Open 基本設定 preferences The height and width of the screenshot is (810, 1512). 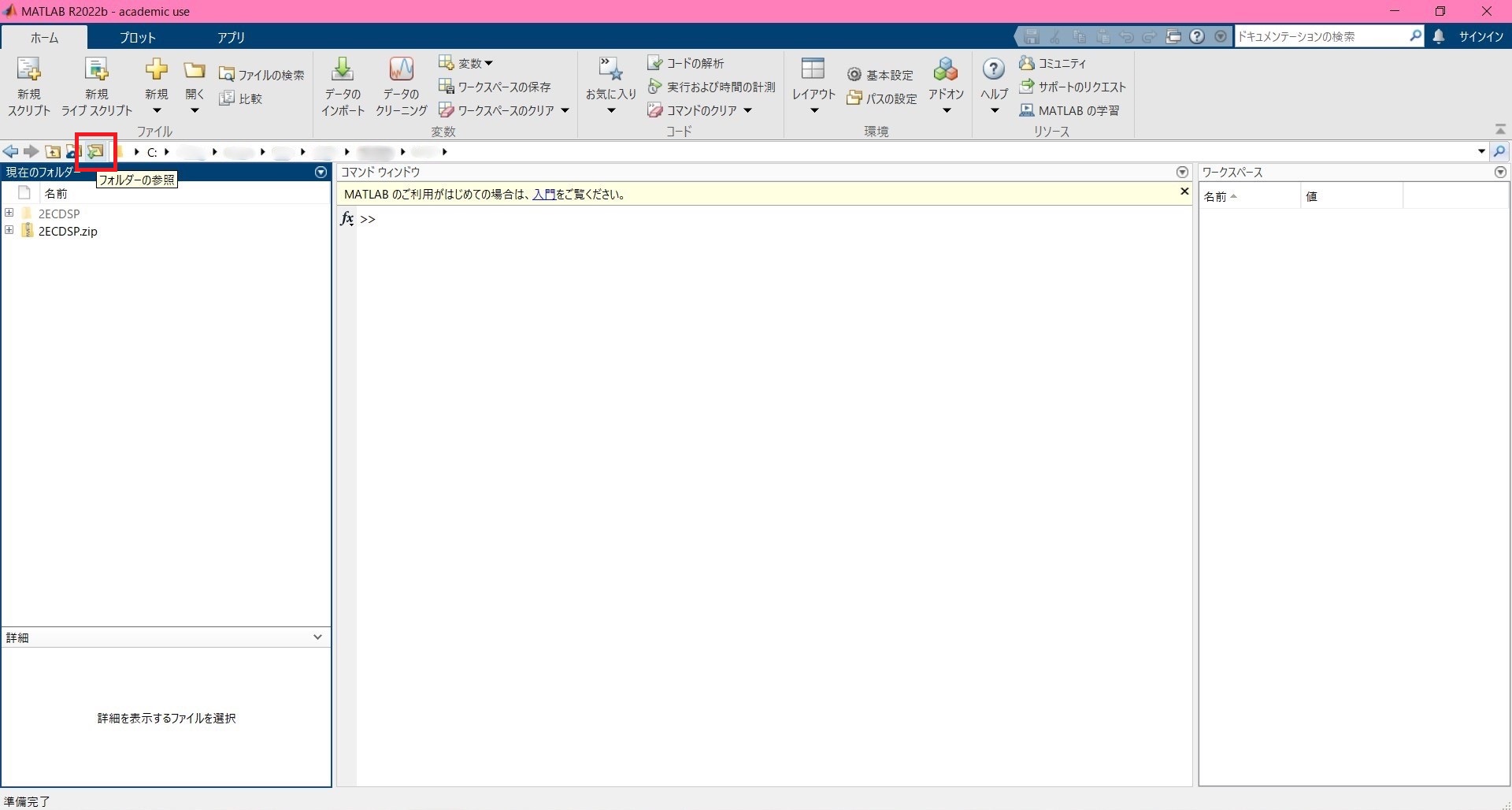pyautogui.click(x=880, y=75)
